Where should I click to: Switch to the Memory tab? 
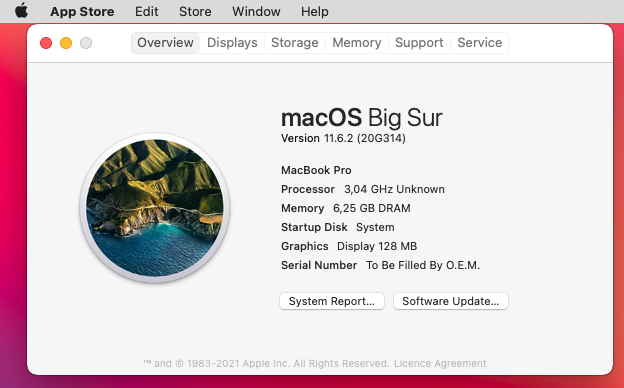point(357,43)
